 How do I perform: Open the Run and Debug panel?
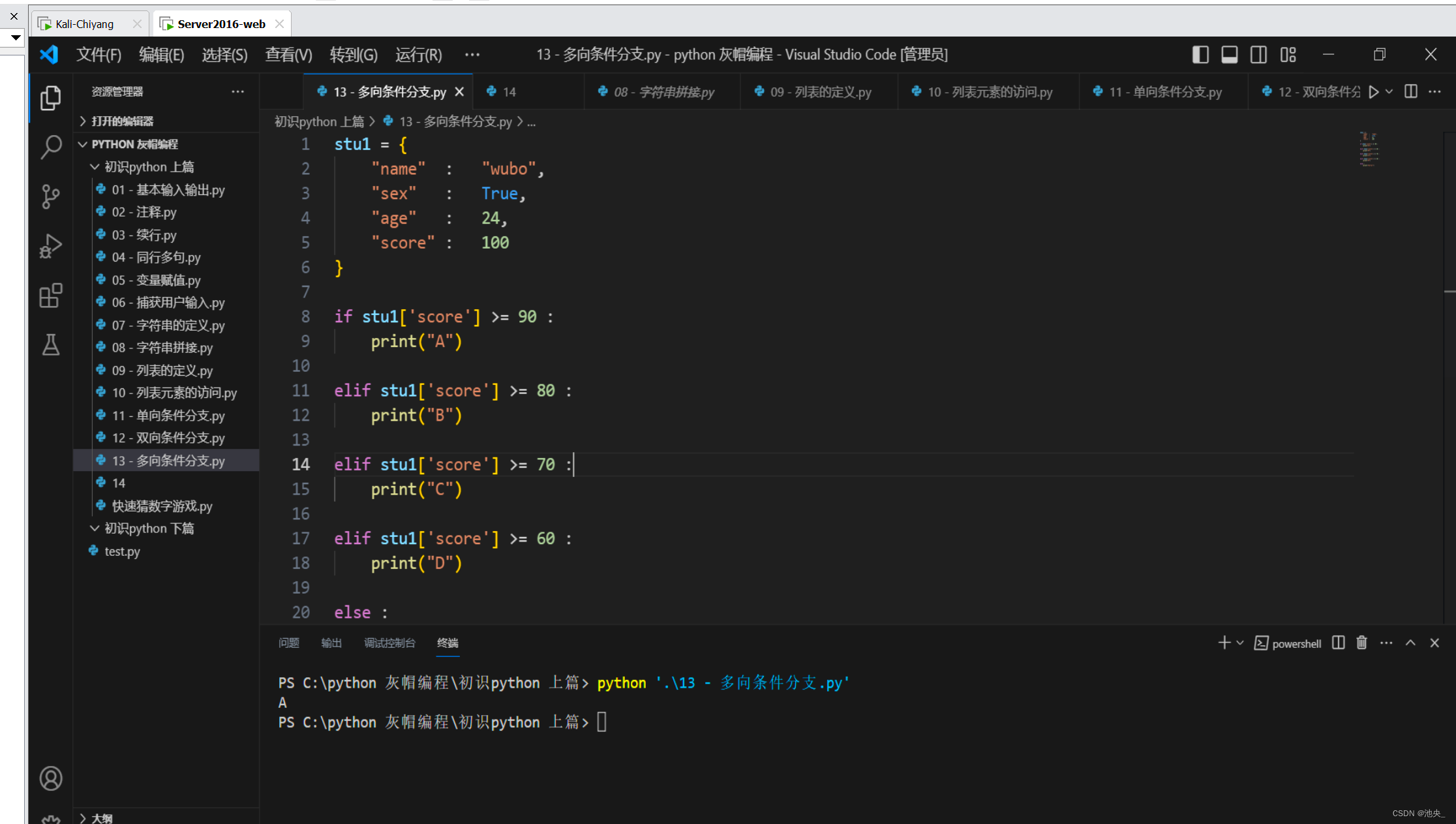pos(51,246)
